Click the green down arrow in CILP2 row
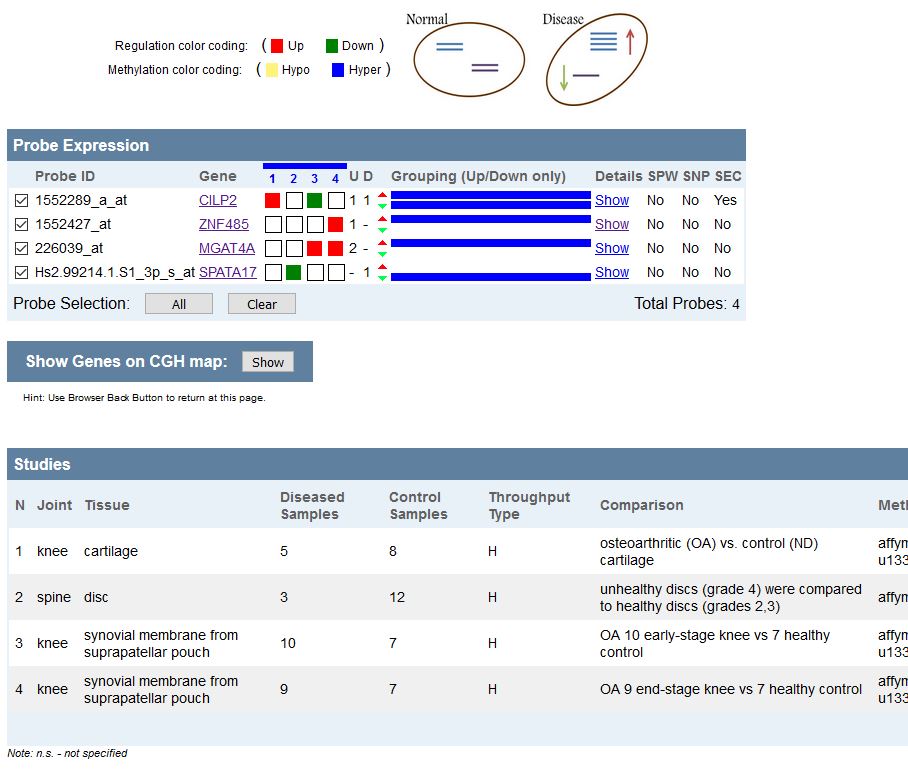908x773 pixels. 382,206
